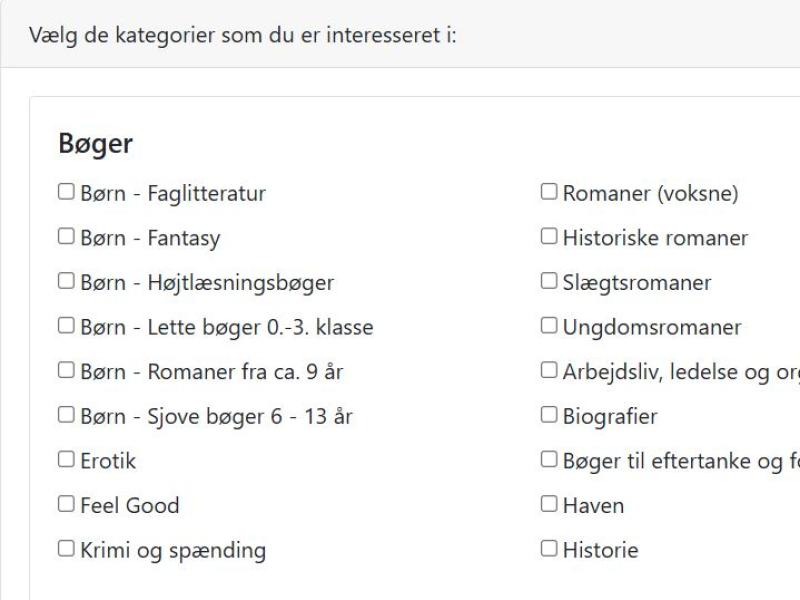This screenshot has height=600, width=800.
Task: Tick the Haven category checkbox
Action: [549, 504]
